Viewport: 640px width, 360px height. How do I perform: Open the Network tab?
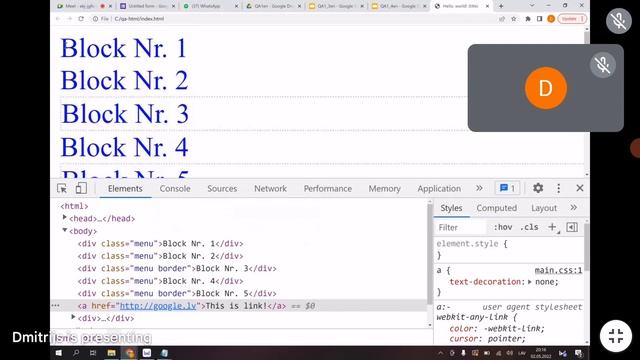[270, 189]
